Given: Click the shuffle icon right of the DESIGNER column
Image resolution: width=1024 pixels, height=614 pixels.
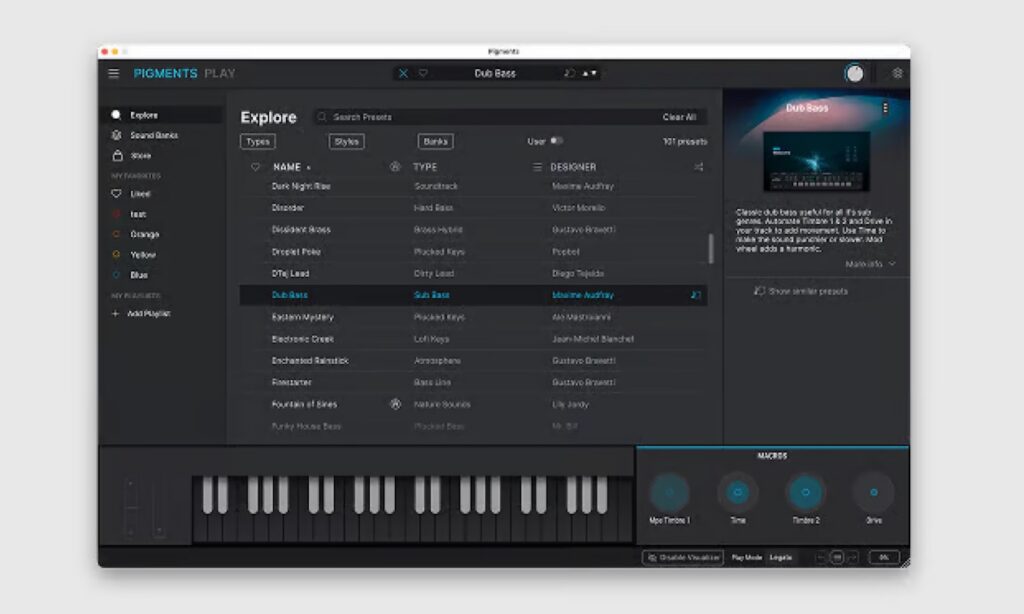Looking at the screenshot, I should point(699,167).
